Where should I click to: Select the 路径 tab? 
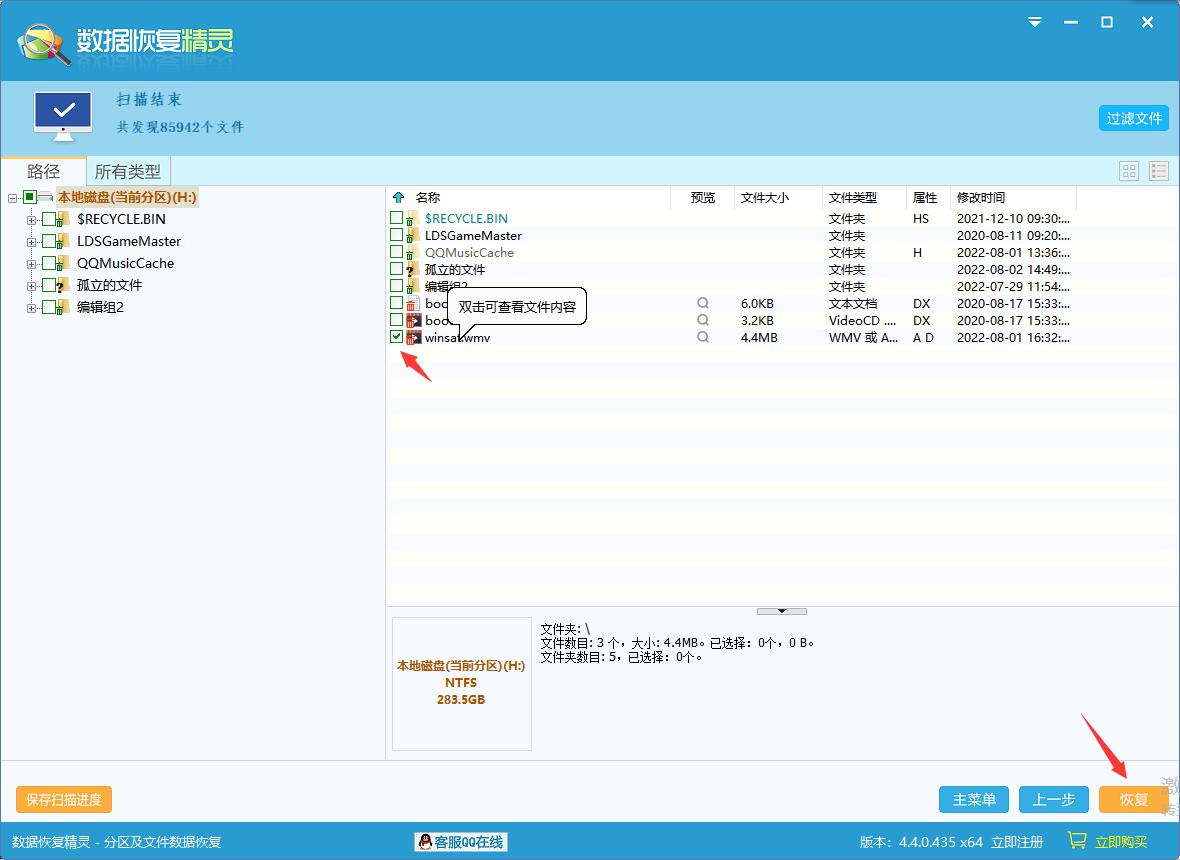tap(43, 170)
